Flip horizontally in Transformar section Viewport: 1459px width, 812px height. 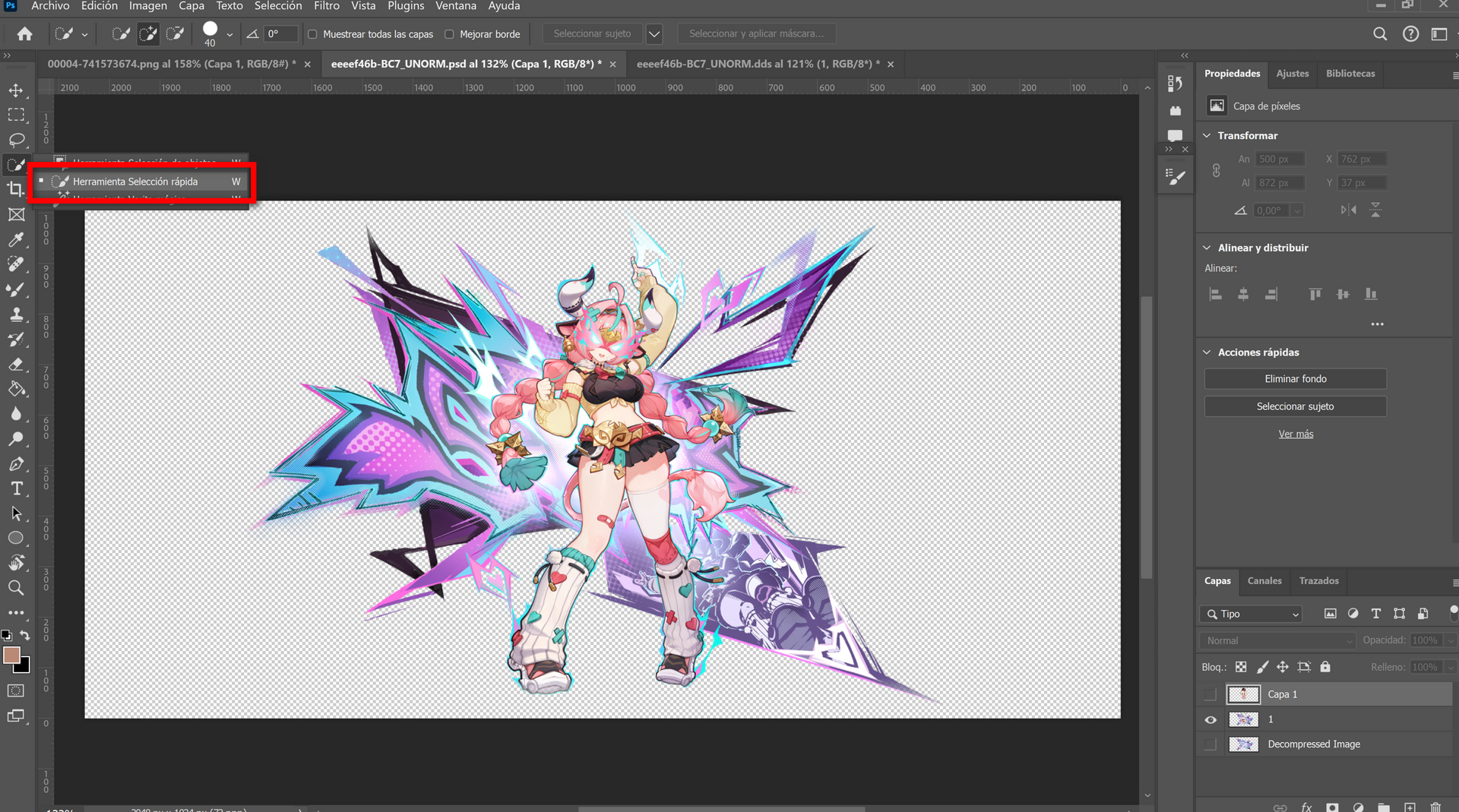(1349, 210)
